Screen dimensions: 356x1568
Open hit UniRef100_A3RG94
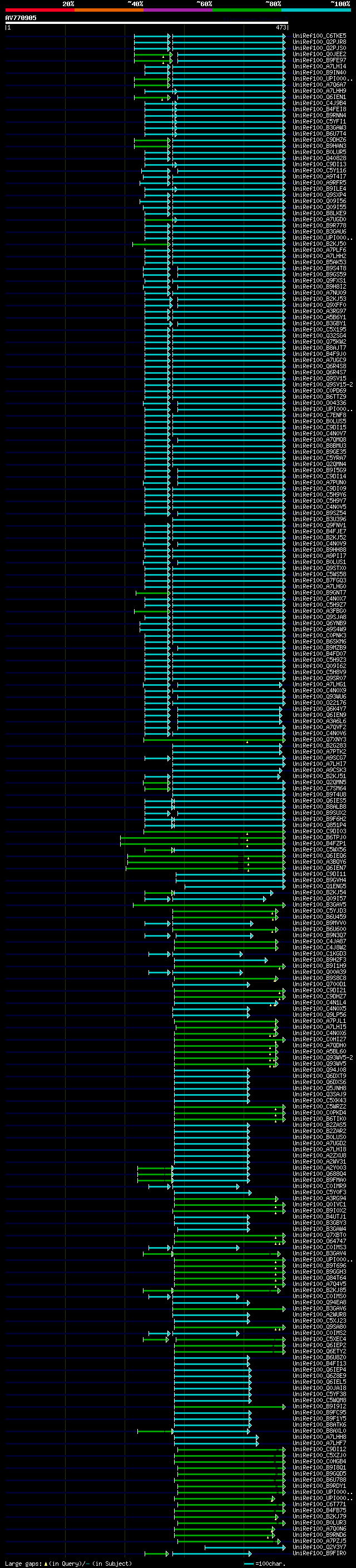[x=319, y=1199]
